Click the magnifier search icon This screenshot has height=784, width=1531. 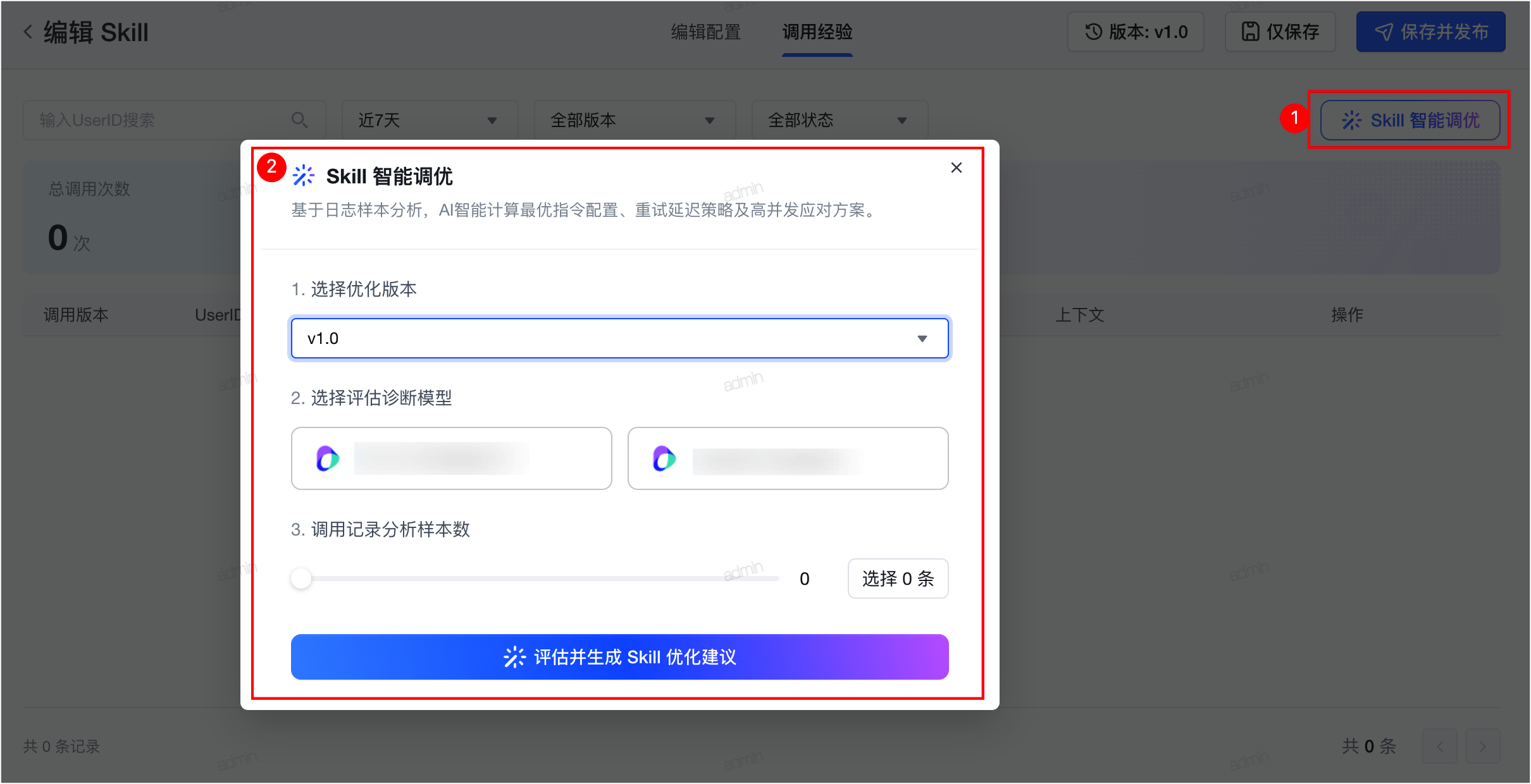click(299, 120)
